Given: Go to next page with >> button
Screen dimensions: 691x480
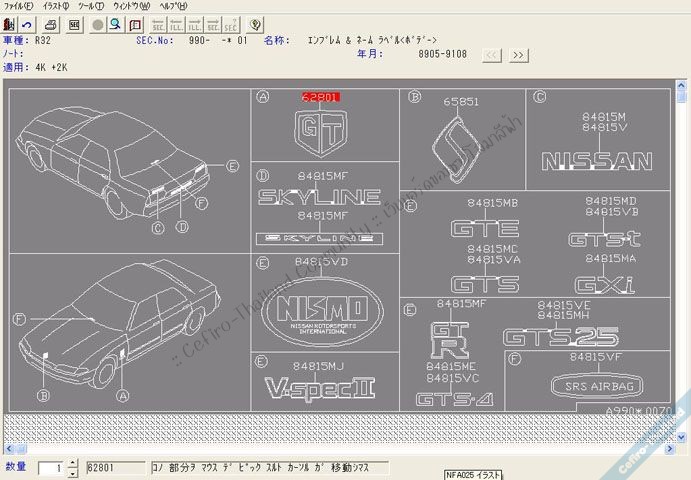Looking at the screenshot, I should pos(518,55).
